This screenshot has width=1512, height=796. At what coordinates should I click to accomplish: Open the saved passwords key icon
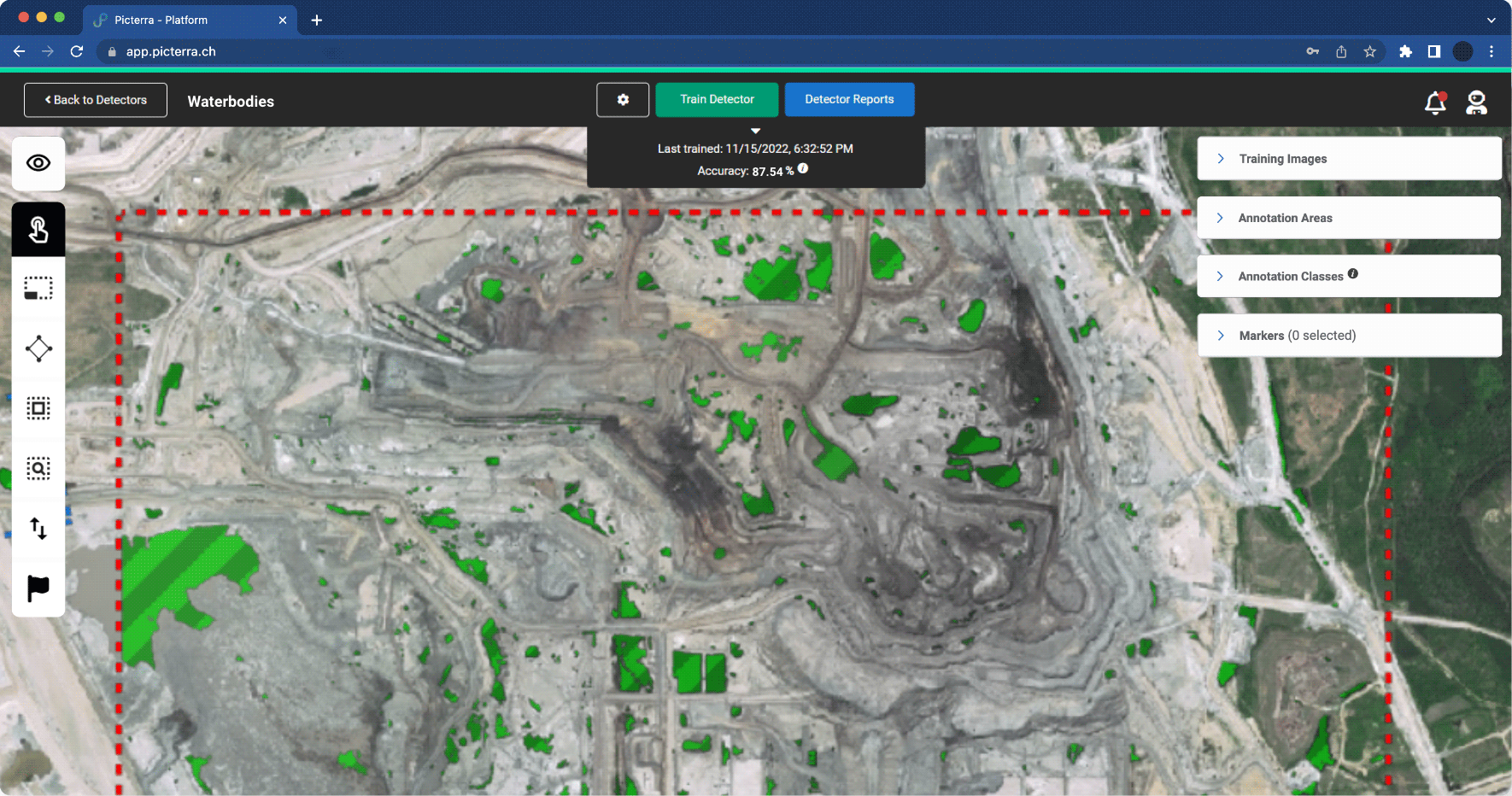click(x=1313, y=51)
